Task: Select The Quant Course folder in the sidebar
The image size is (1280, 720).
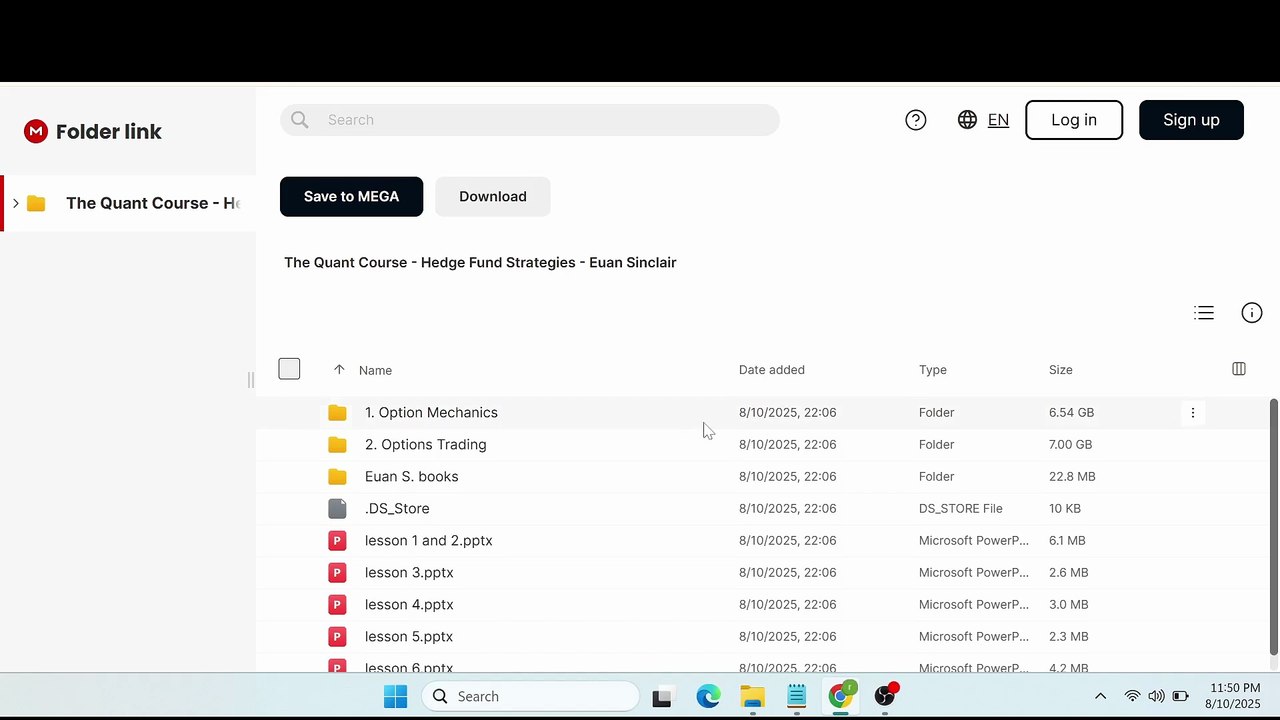Action: pyautogui.click(x=128, y=203)
